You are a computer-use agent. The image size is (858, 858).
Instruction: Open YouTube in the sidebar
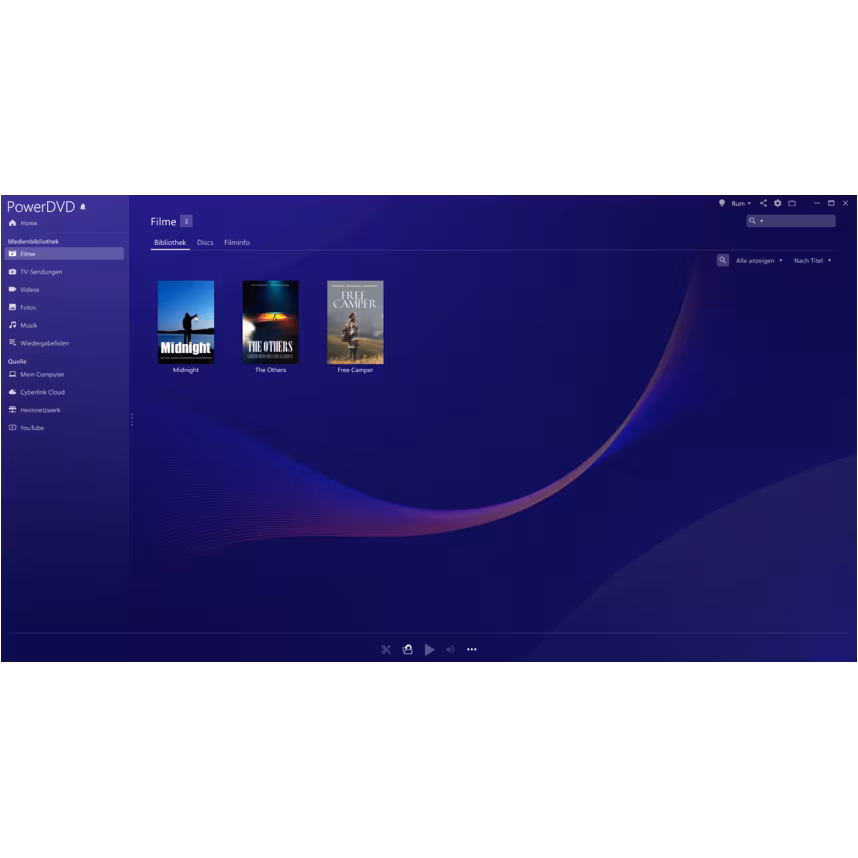click(32, 428)
